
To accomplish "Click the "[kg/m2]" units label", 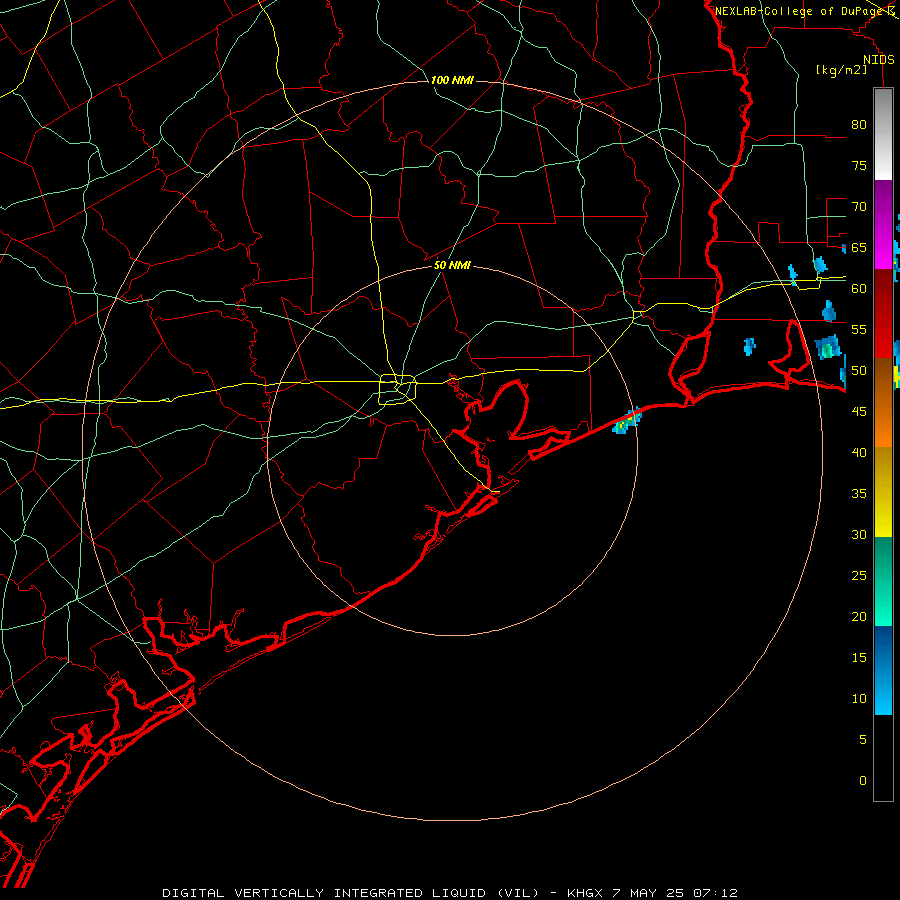I will (841, 70).
